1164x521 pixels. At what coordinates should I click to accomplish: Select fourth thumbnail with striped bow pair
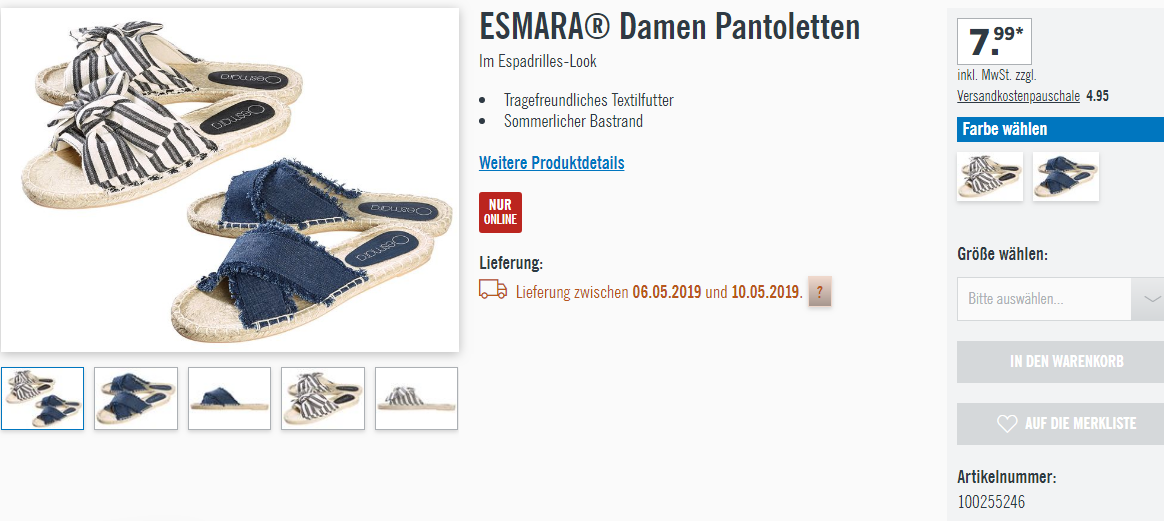click(x=323, y=399)
